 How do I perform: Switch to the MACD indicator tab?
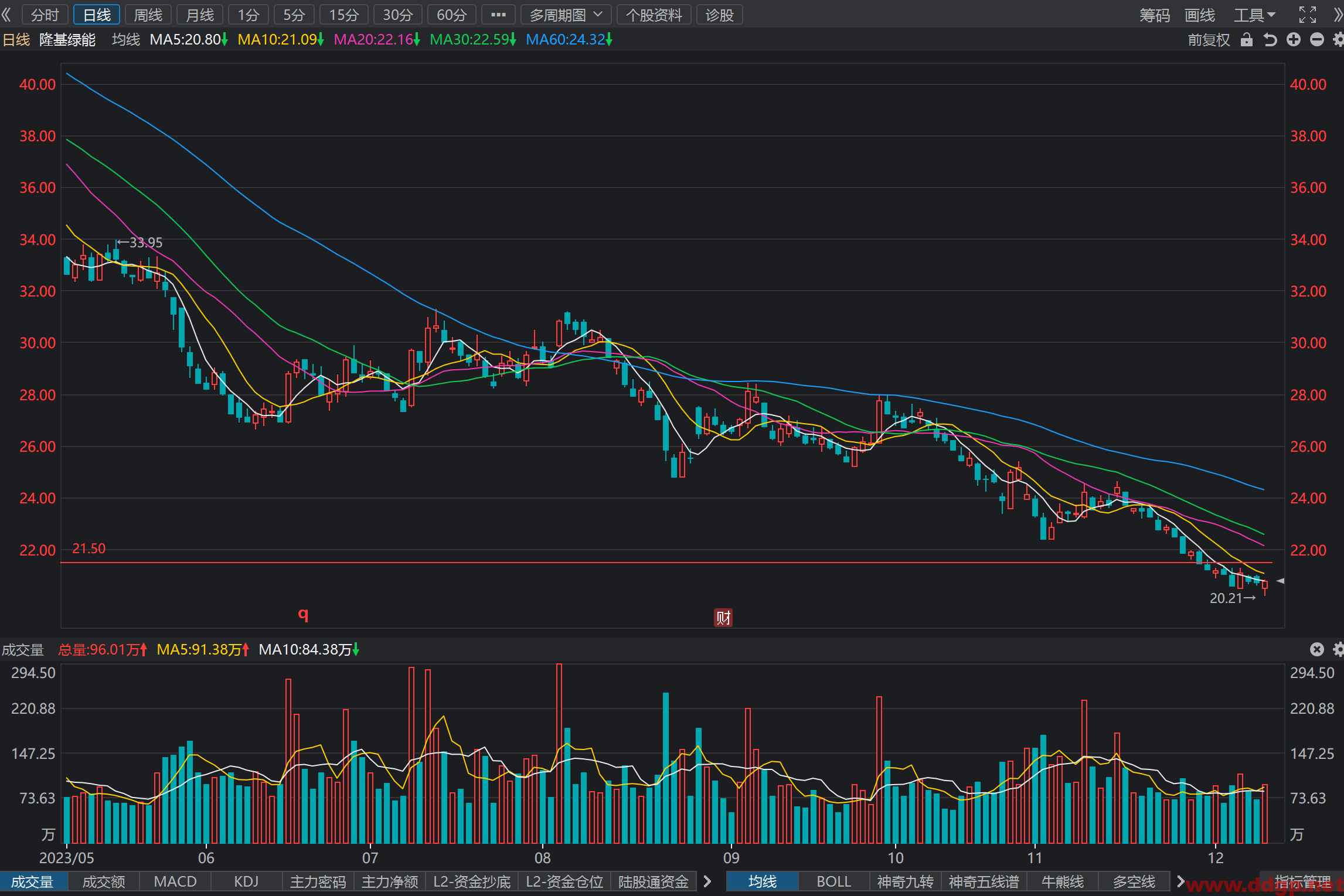[175, 881]
